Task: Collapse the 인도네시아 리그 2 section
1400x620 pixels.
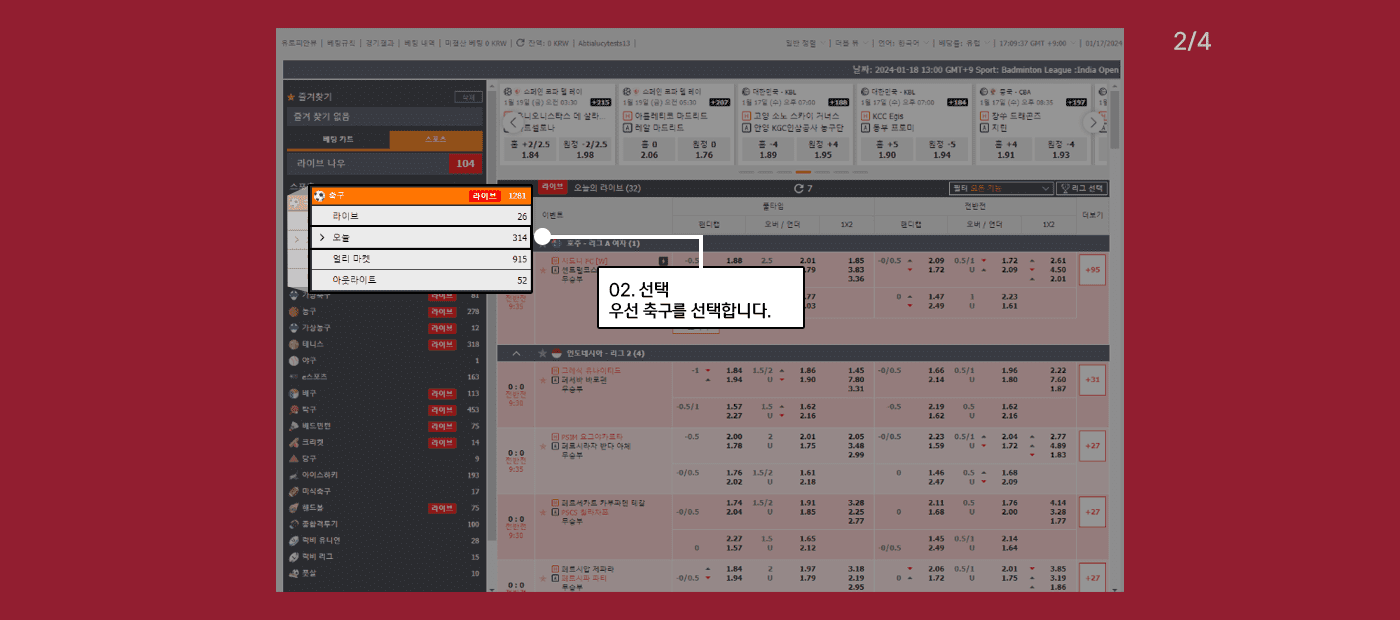Action: click(516, 353)
